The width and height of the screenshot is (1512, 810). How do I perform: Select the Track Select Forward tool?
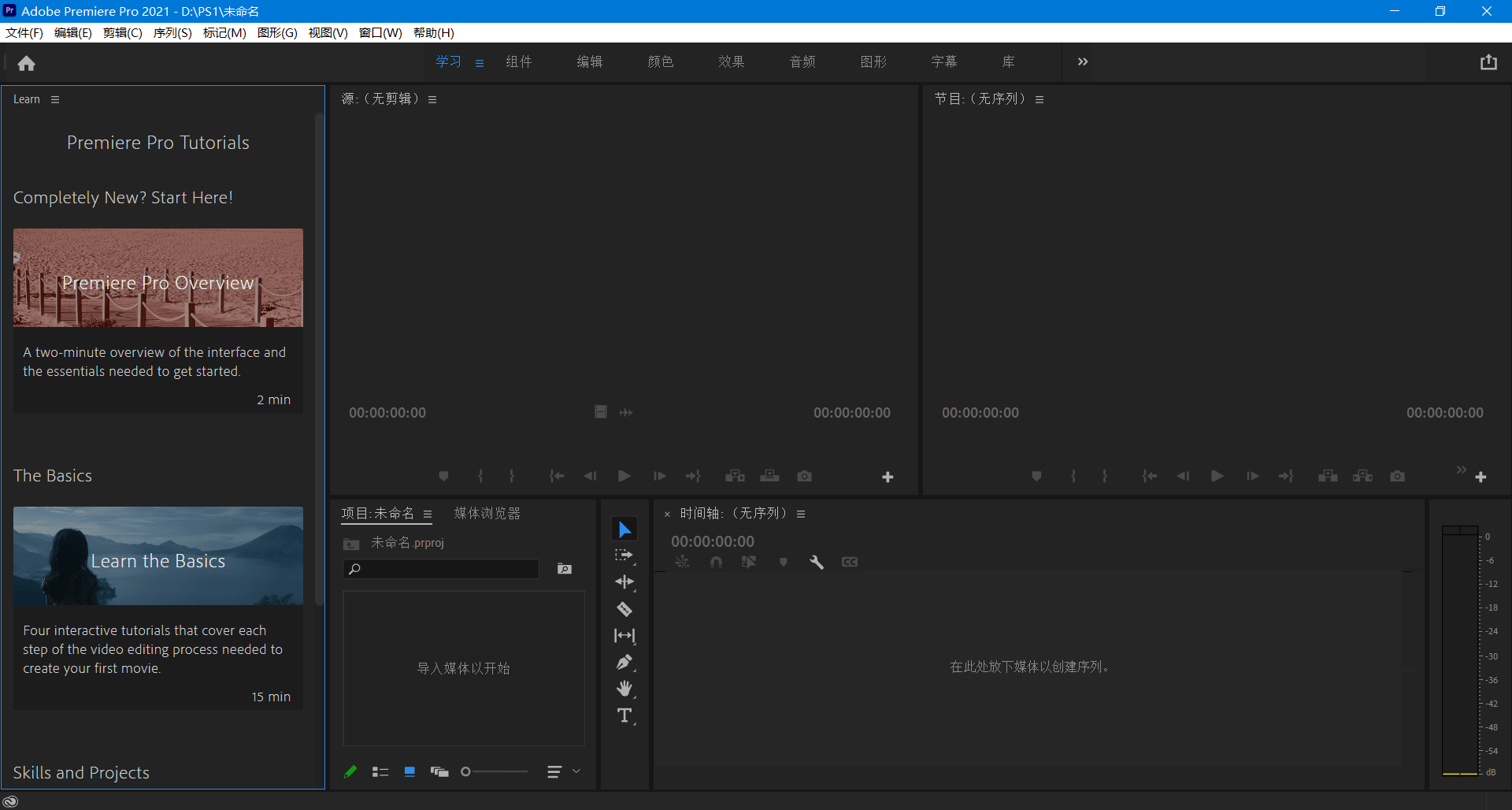(x=624, y=555)
